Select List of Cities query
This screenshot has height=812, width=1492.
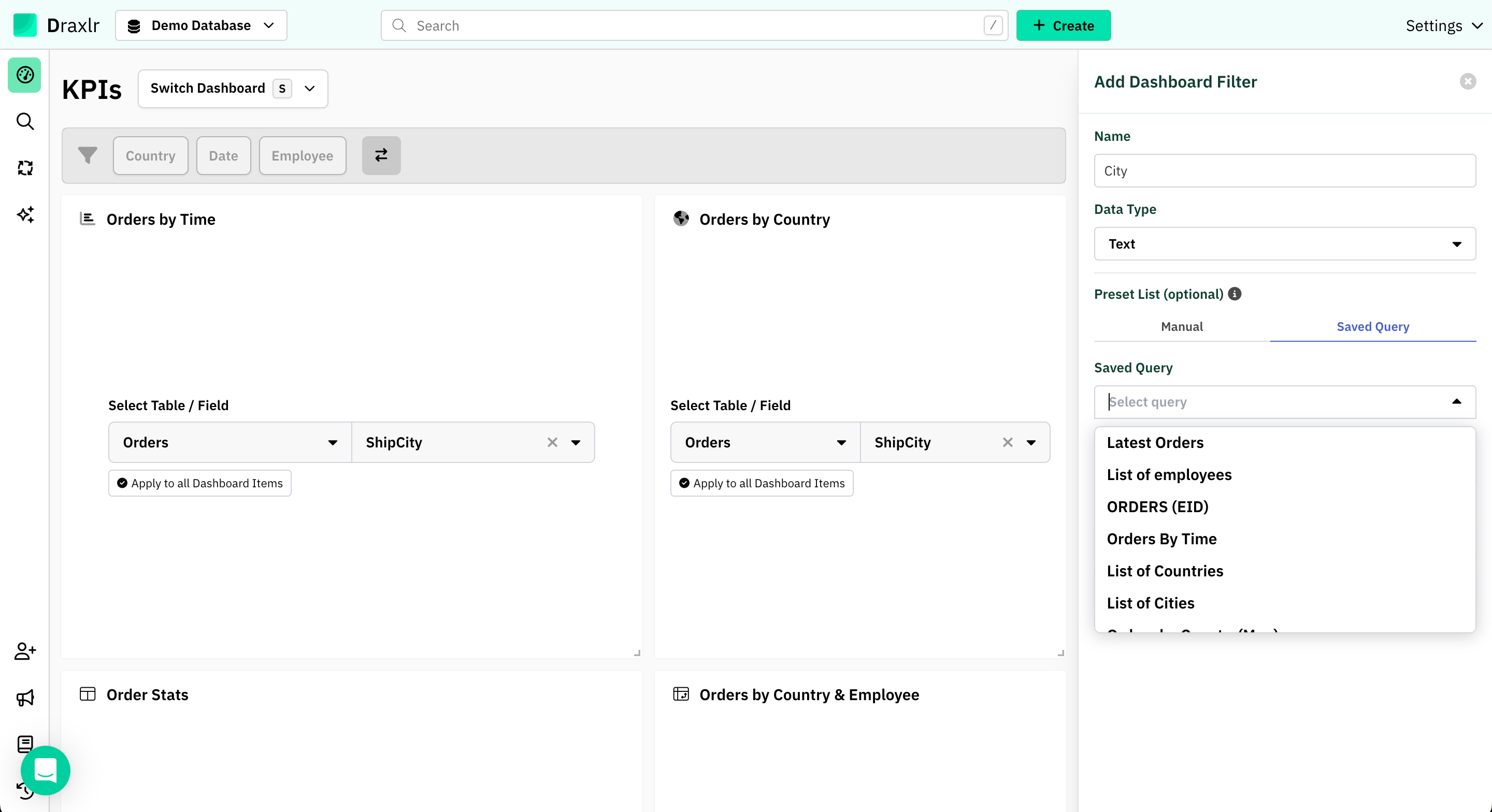click(x=1285, y=603)
